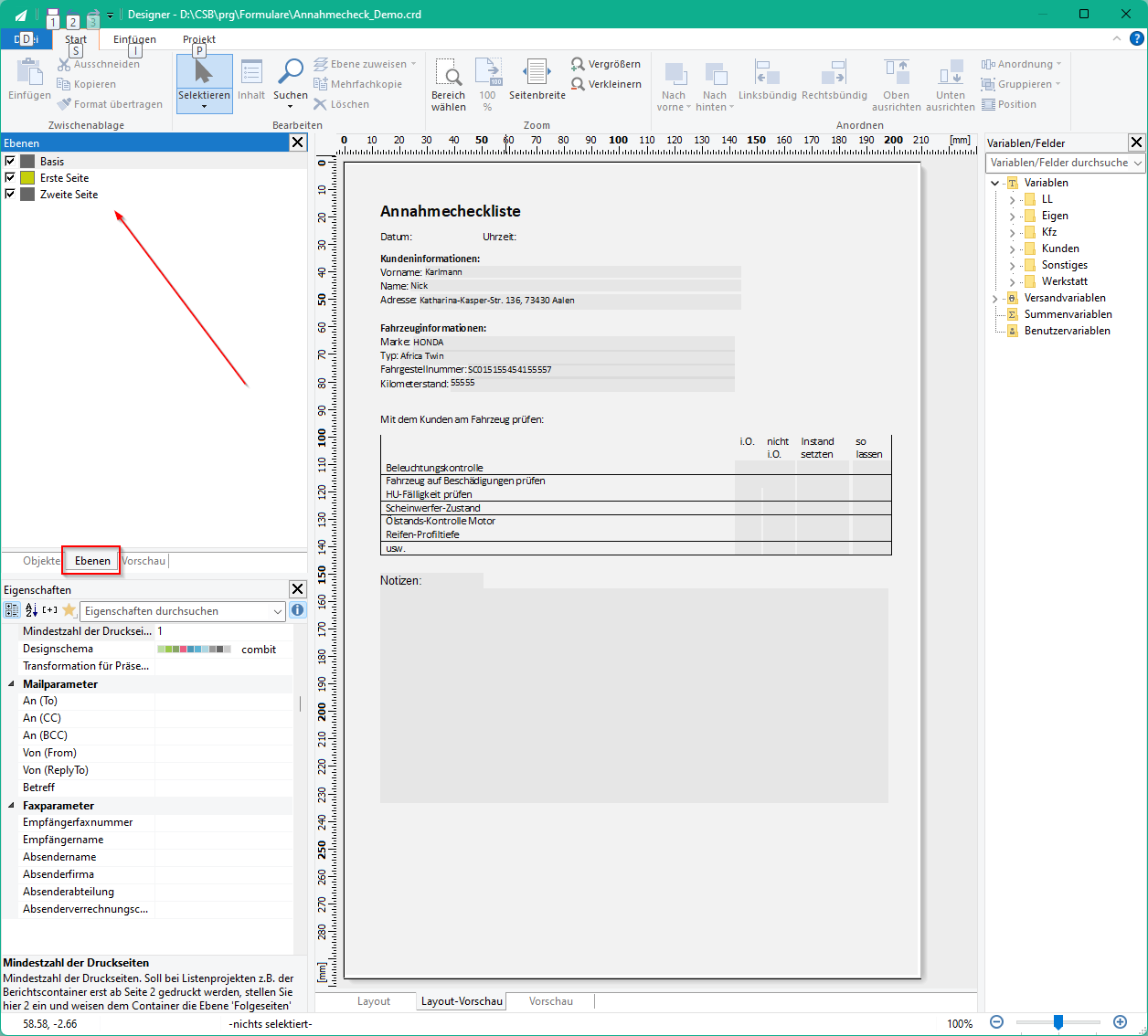
Task: Fit view with Seitenbreite icon
Action: (537, 72)
